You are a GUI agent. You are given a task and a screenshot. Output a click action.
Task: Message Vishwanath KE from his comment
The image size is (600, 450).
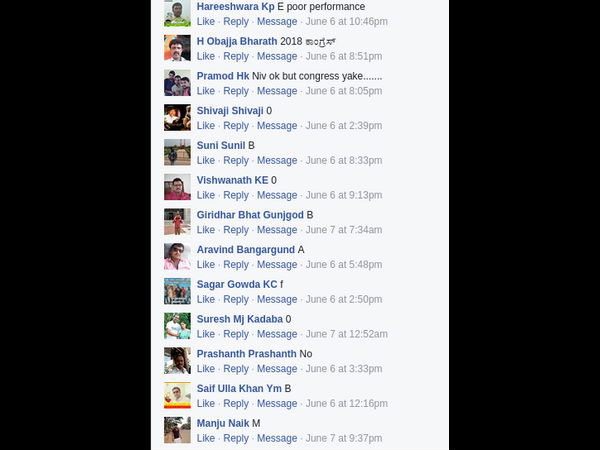pyautogui.click(x=277, y=195)
